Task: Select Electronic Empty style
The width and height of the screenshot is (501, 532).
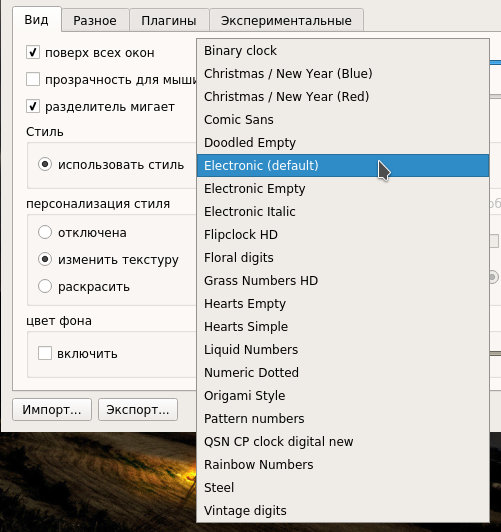Action: point(343,189)
